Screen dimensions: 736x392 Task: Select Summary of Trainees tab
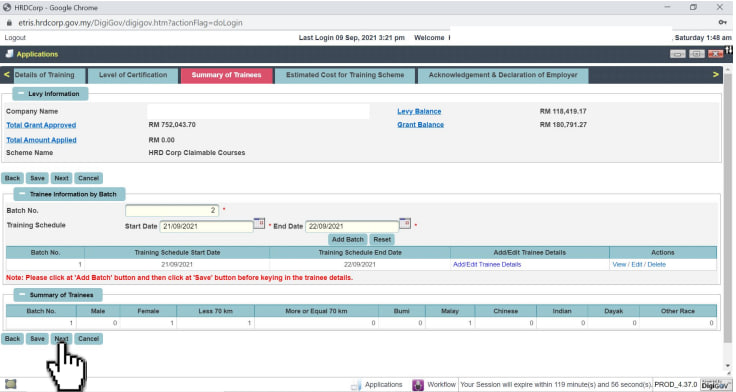[x=226, y=75]
